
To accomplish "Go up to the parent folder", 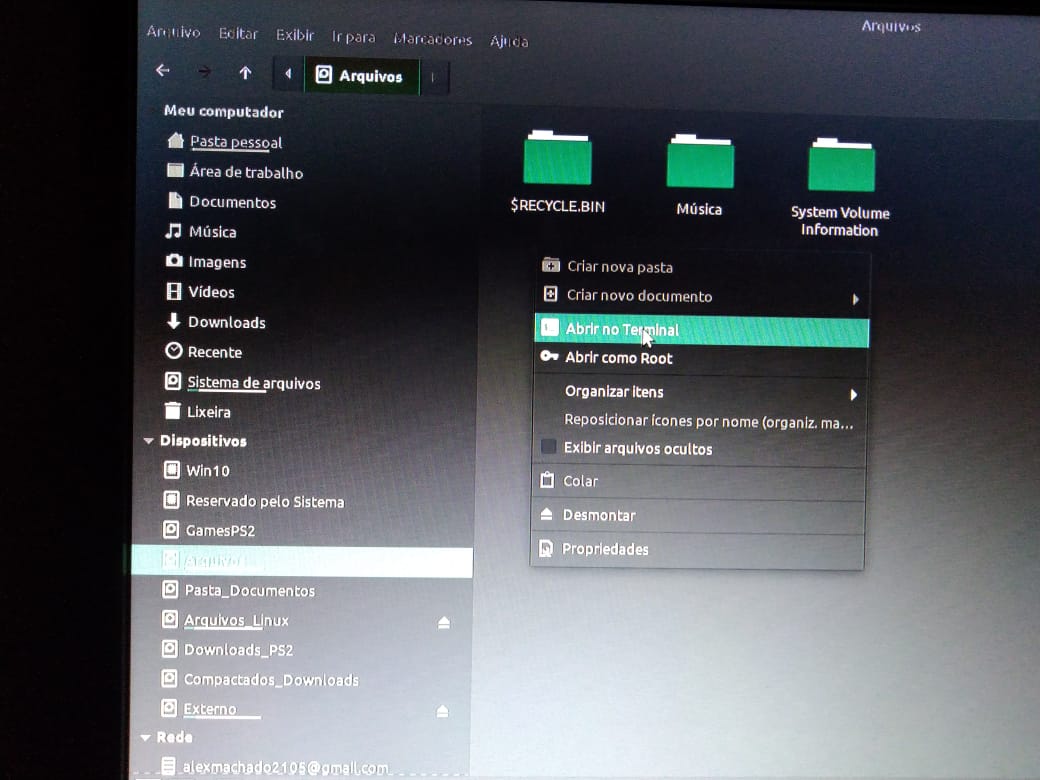I will pos(245,72).
